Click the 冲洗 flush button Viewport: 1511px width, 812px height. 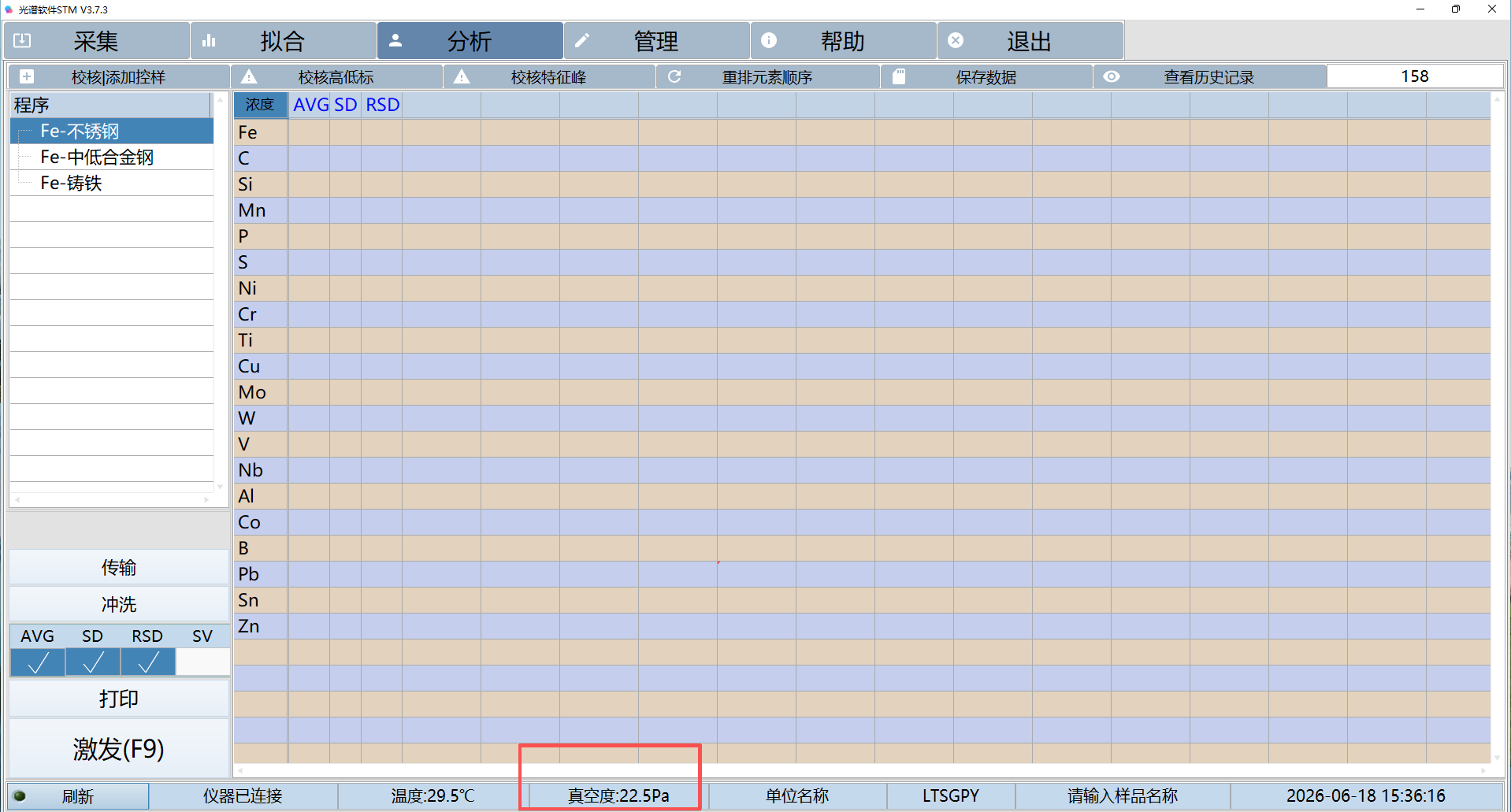[119, 604]
